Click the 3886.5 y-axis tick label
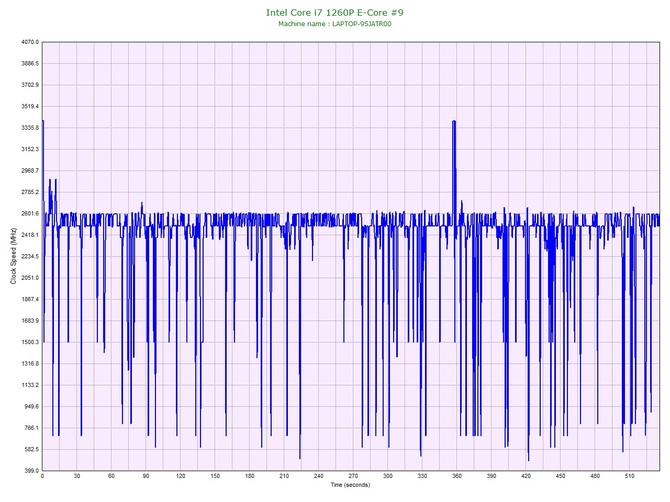The width and height of the screenshot is (670, 502). (x=30, y=64)
